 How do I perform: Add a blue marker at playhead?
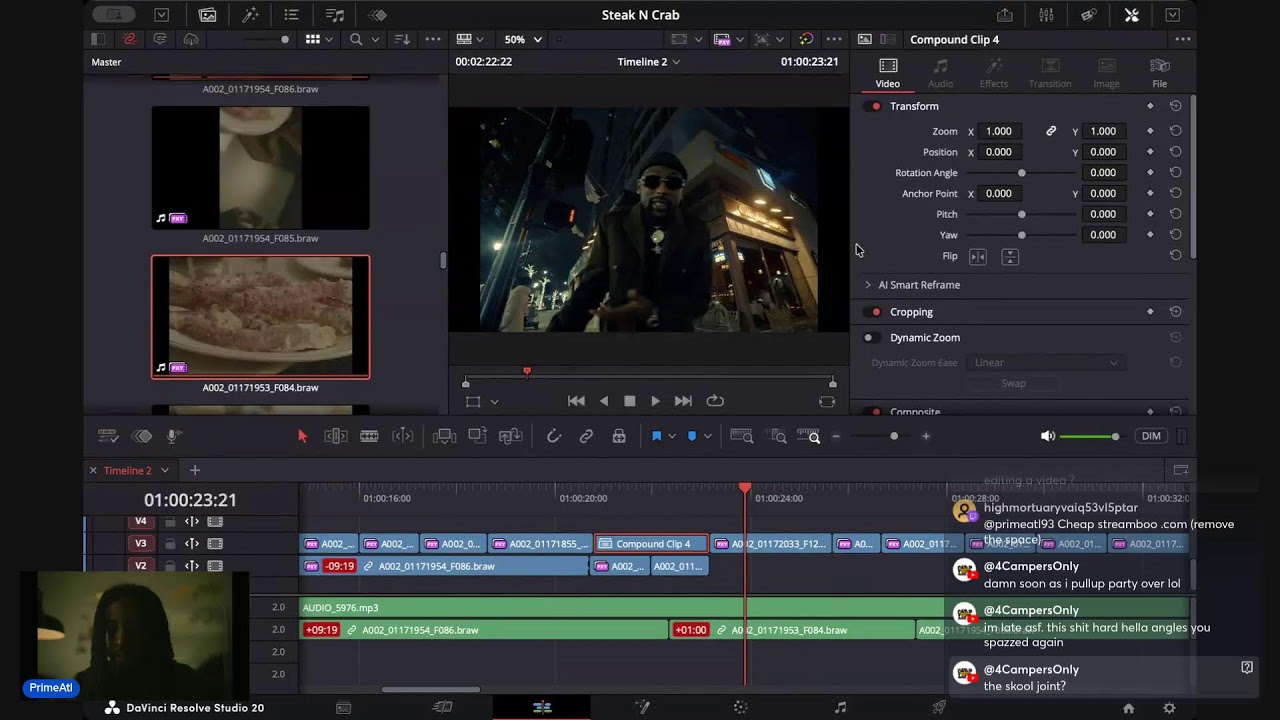[x=692, y=436]
